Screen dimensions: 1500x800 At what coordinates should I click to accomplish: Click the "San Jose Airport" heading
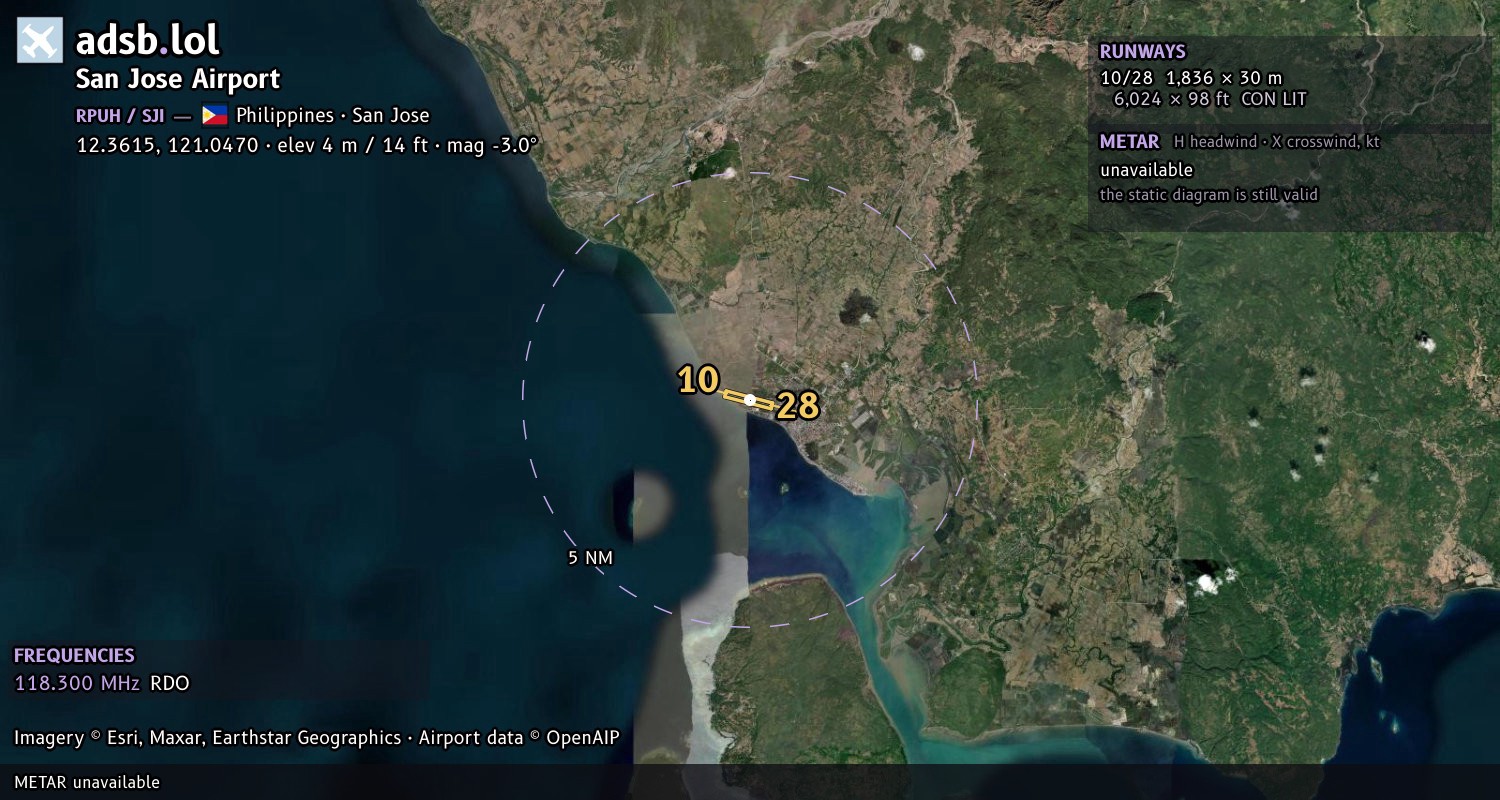[178, 79]
